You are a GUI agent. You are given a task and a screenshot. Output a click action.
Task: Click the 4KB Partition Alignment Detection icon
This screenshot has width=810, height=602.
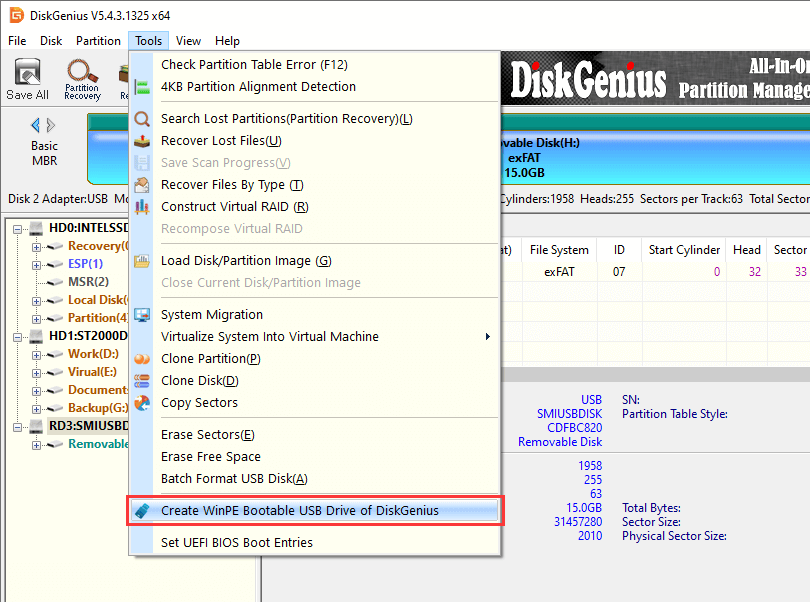[x=142, y=87]
